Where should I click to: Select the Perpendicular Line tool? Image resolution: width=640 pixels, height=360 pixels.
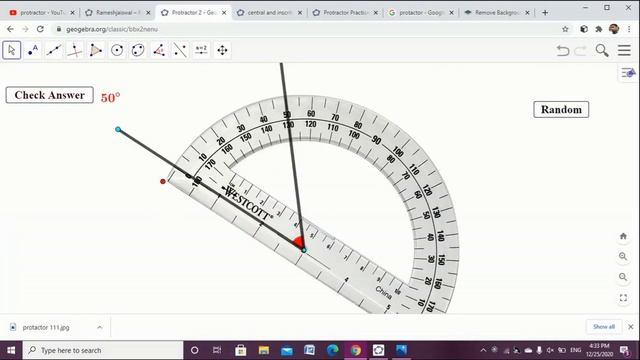coord(75,50)
